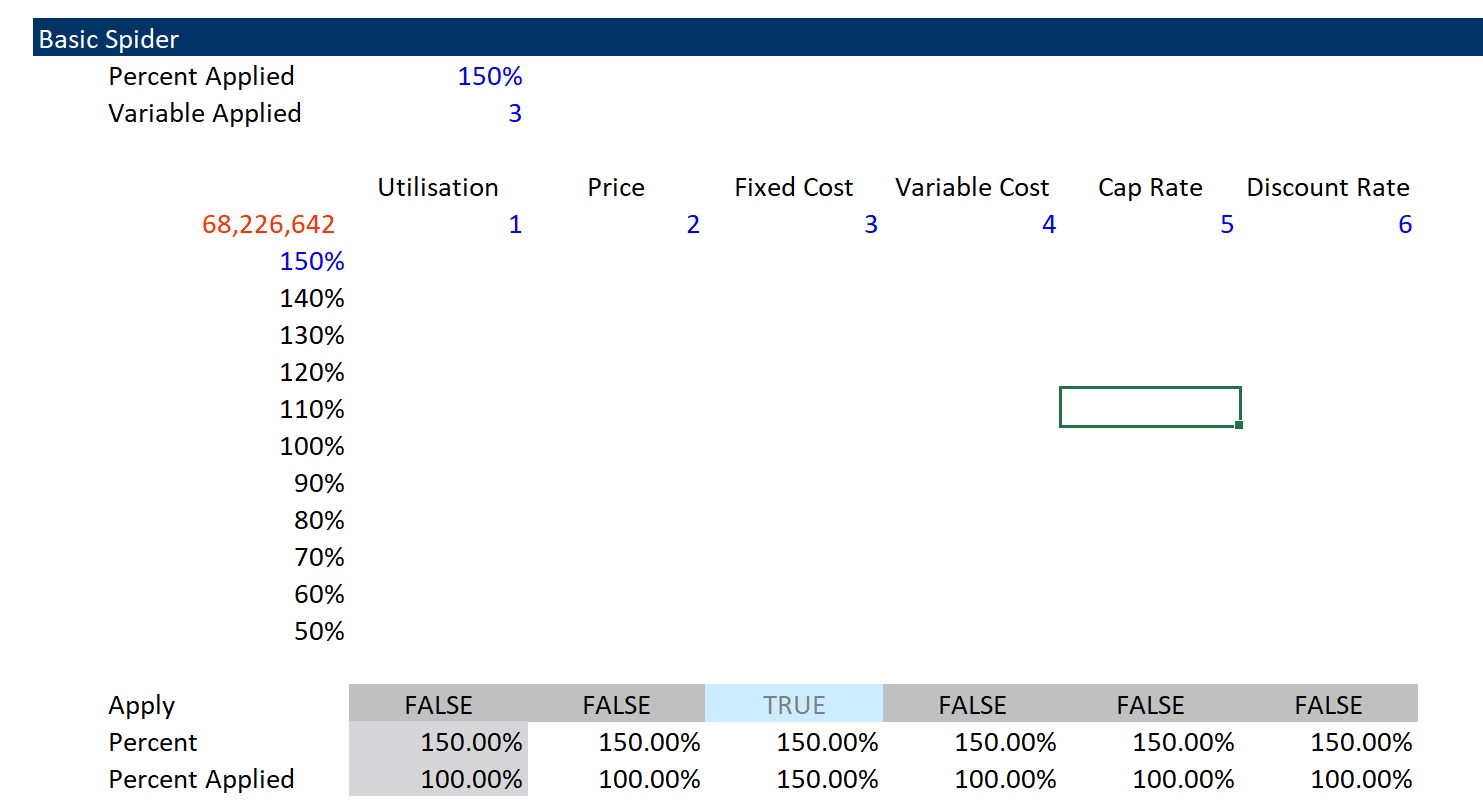Toggle Apply to FALSE under Utilisation
The image size is (1483, 812).
[438, 704]
